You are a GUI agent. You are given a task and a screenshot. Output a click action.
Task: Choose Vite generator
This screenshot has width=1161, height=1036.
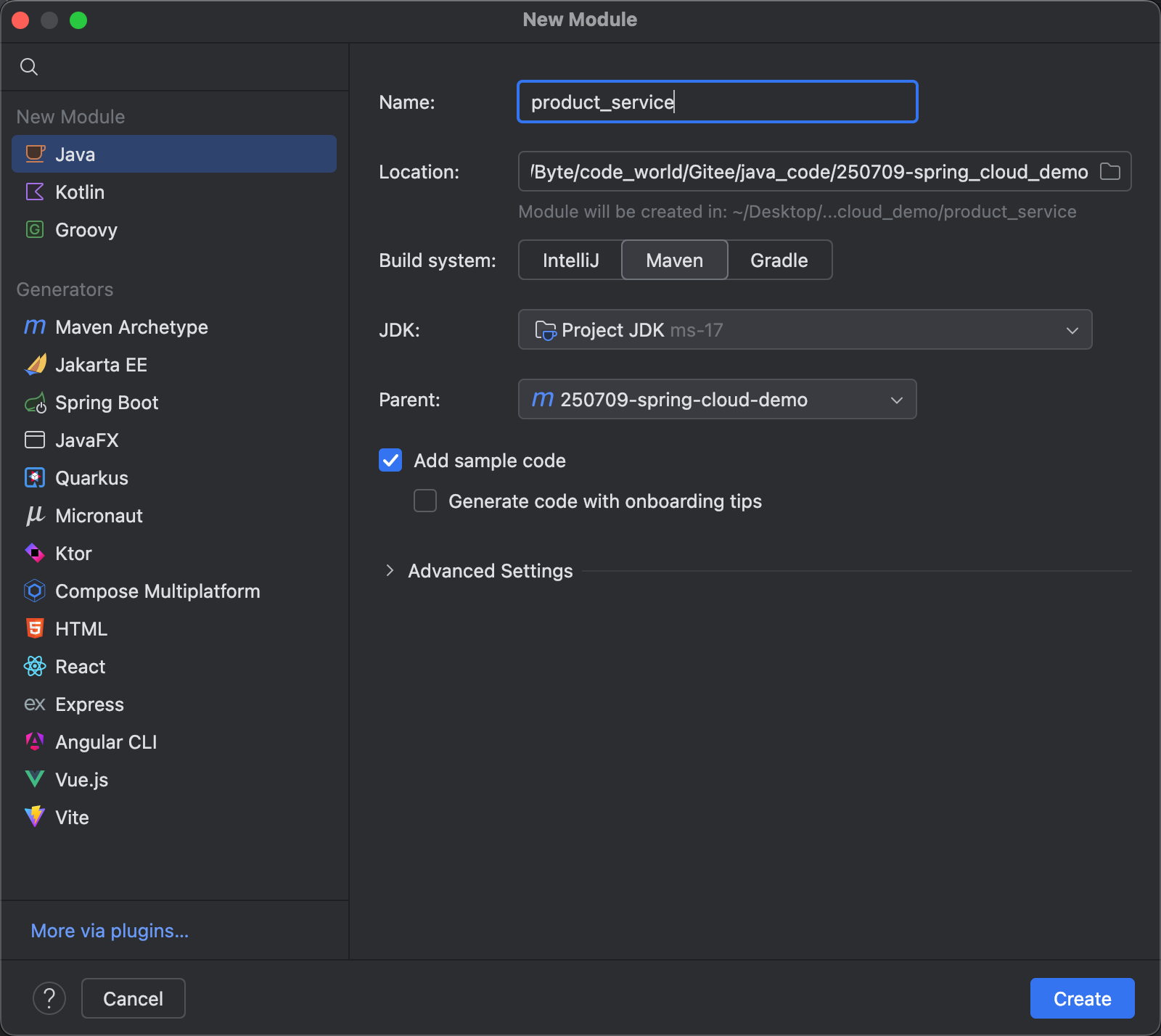(x=174, y=817)
